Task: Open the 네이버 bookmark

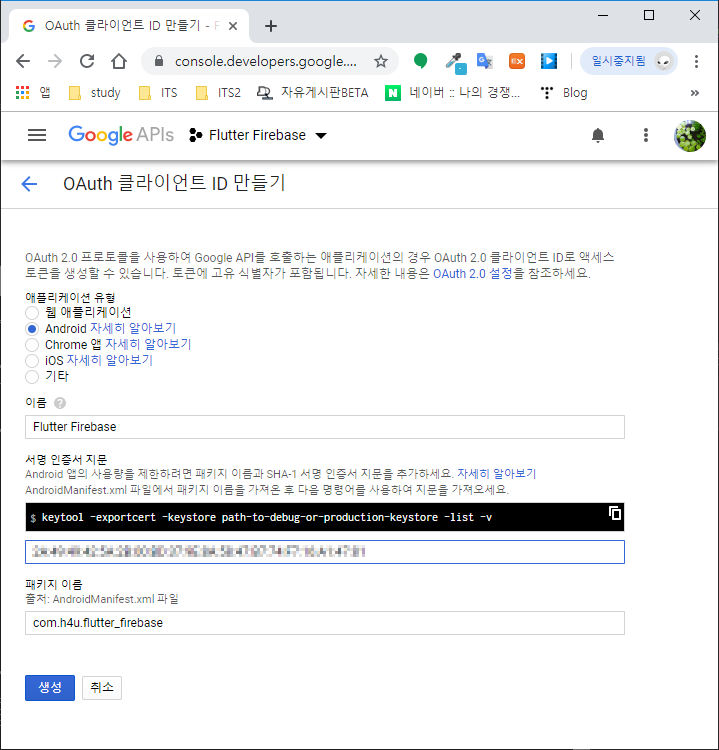Action: pyautogui.click(x=453, y=93)
